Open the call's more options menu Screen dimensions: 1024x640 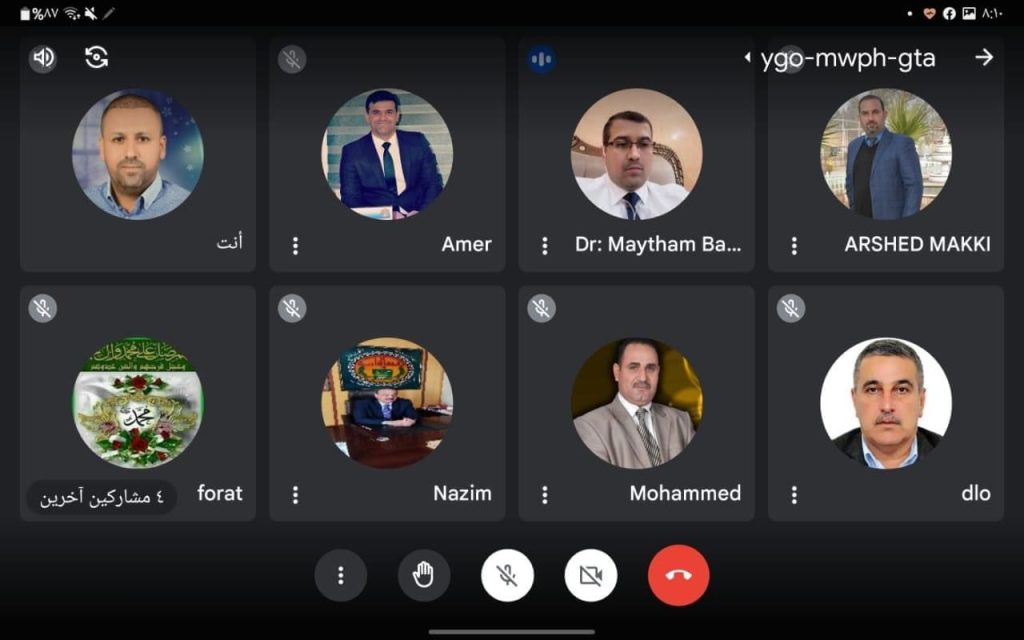coord(340,575)
